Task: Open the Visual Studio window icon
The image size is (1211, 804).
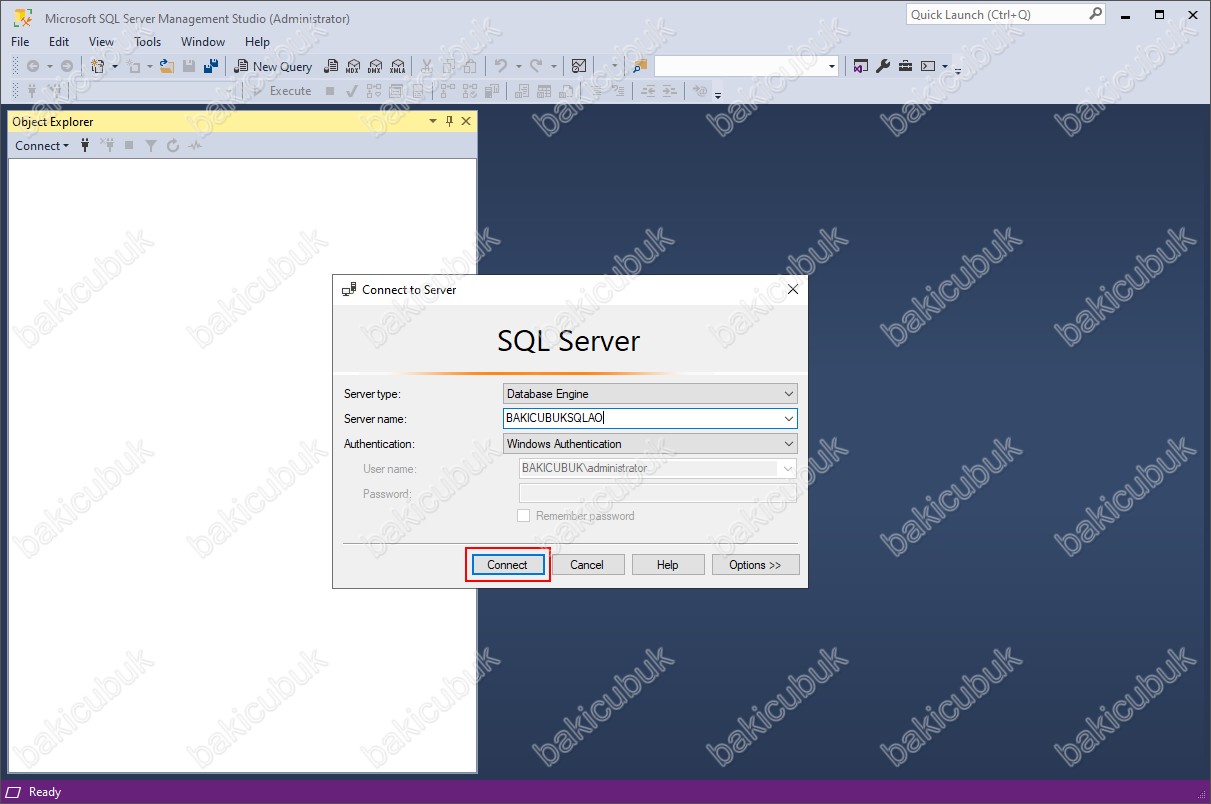Action: [x=861, y=66]
